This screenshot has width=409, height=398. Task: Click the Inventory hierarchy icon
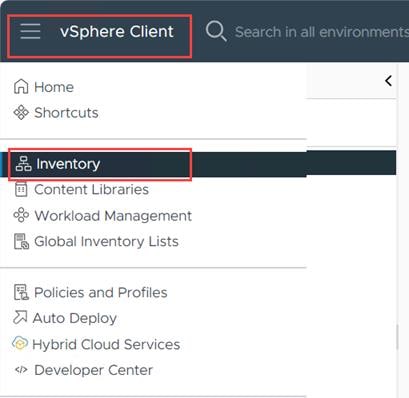(x=23, y=164)
